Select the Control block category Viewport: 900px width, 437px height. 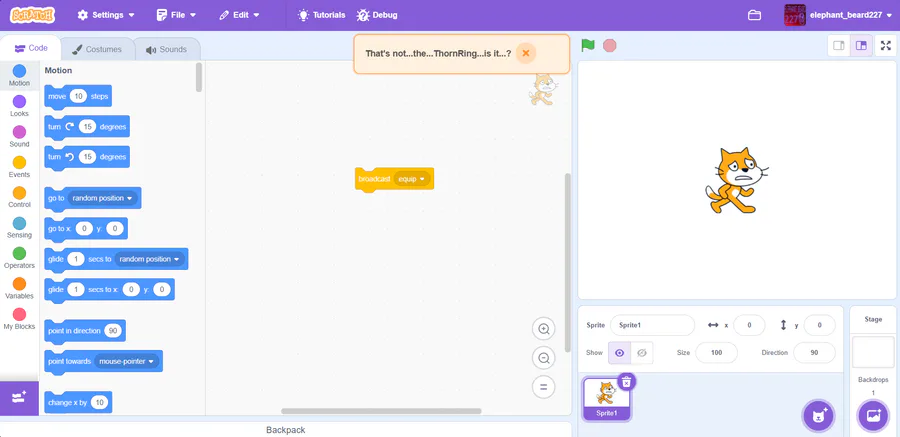[20, 197]
